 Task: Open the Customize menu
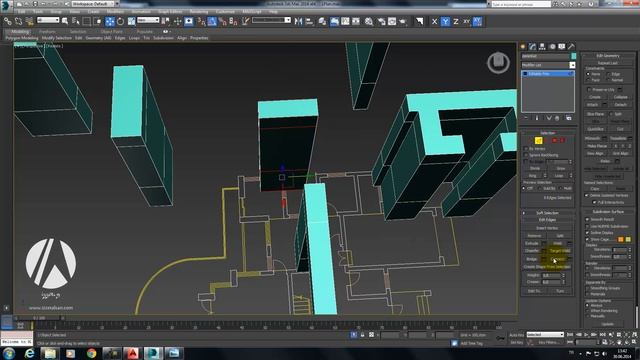click(x=225, y=11)
